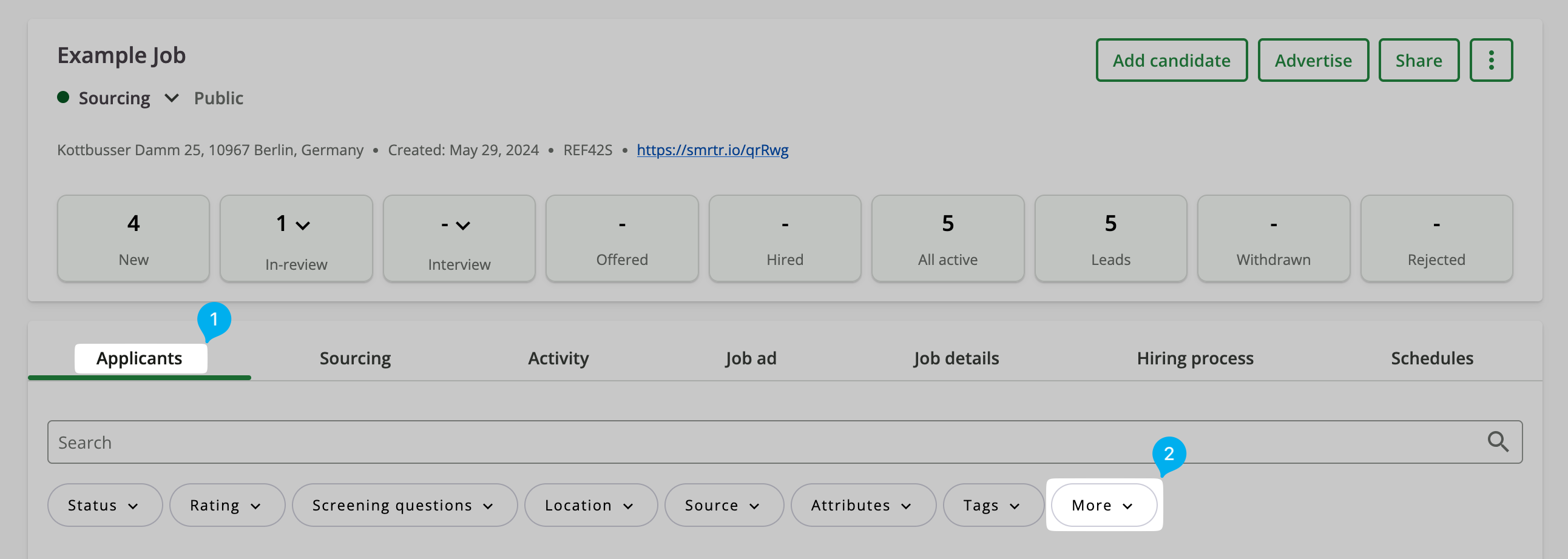
Task: Open the Job ad tab
Action: point(751,358)
